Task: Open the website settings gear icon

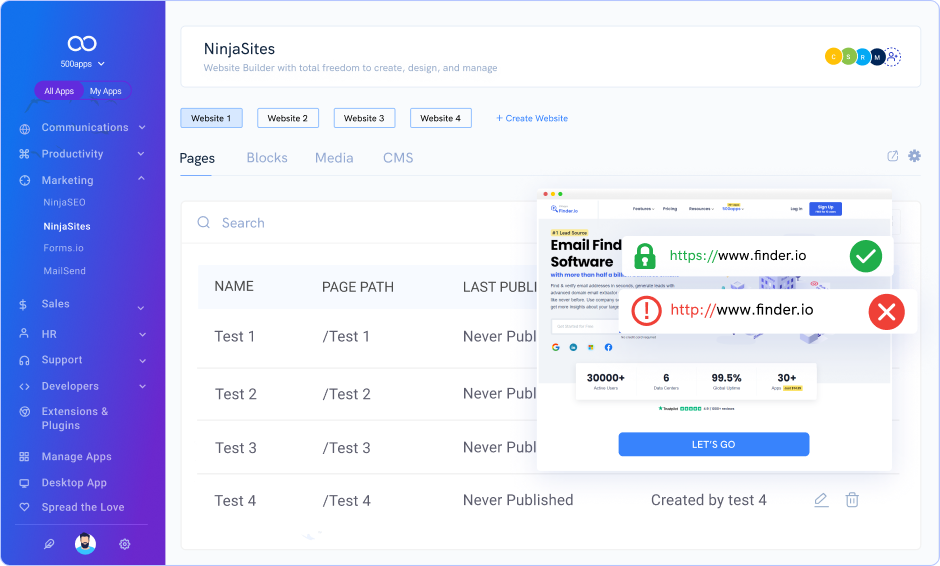Action: coord(914,156)
